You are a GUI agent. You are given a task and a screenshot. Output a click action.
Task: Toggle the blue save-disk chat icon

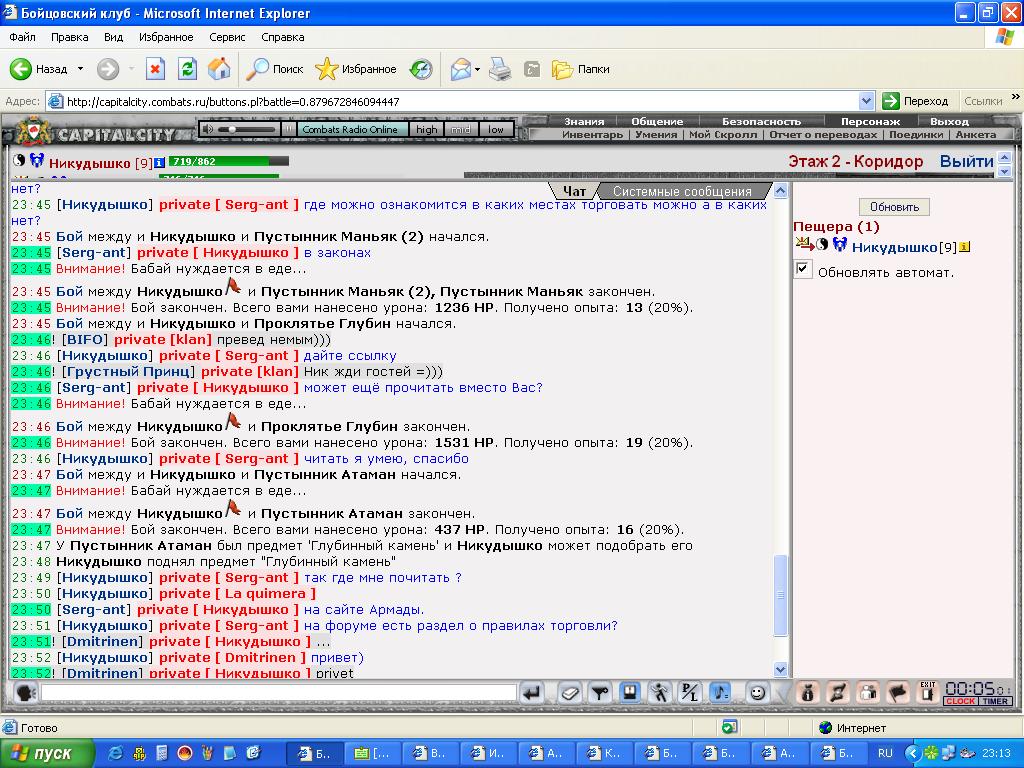[x=630, y=692]
